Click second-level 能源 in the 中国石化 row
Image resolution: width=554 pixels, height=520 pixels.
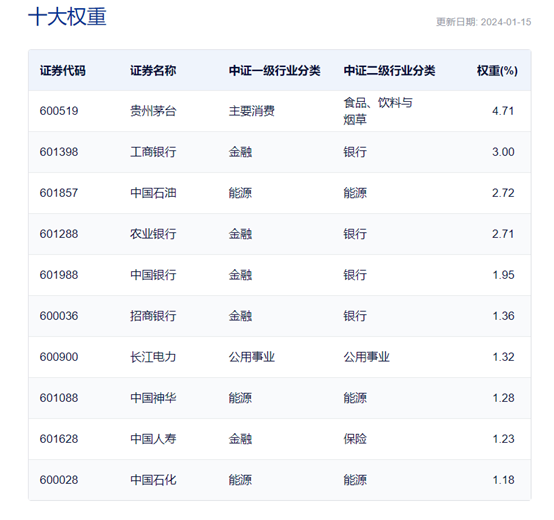point(355,480)
